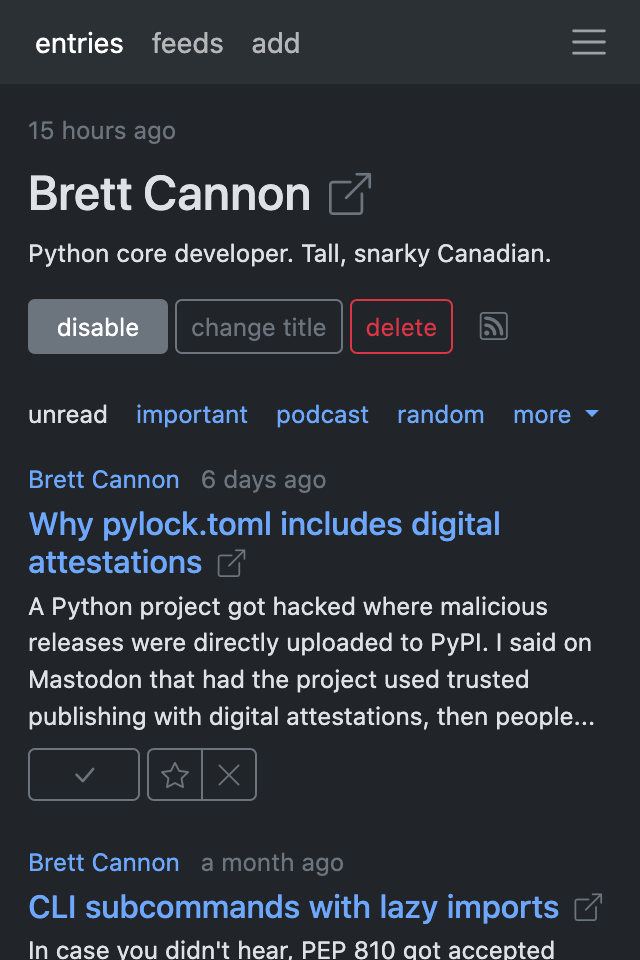This screenshot has height=960, width=640.
Task: Switch to the important category
Action: pos(191,414)
